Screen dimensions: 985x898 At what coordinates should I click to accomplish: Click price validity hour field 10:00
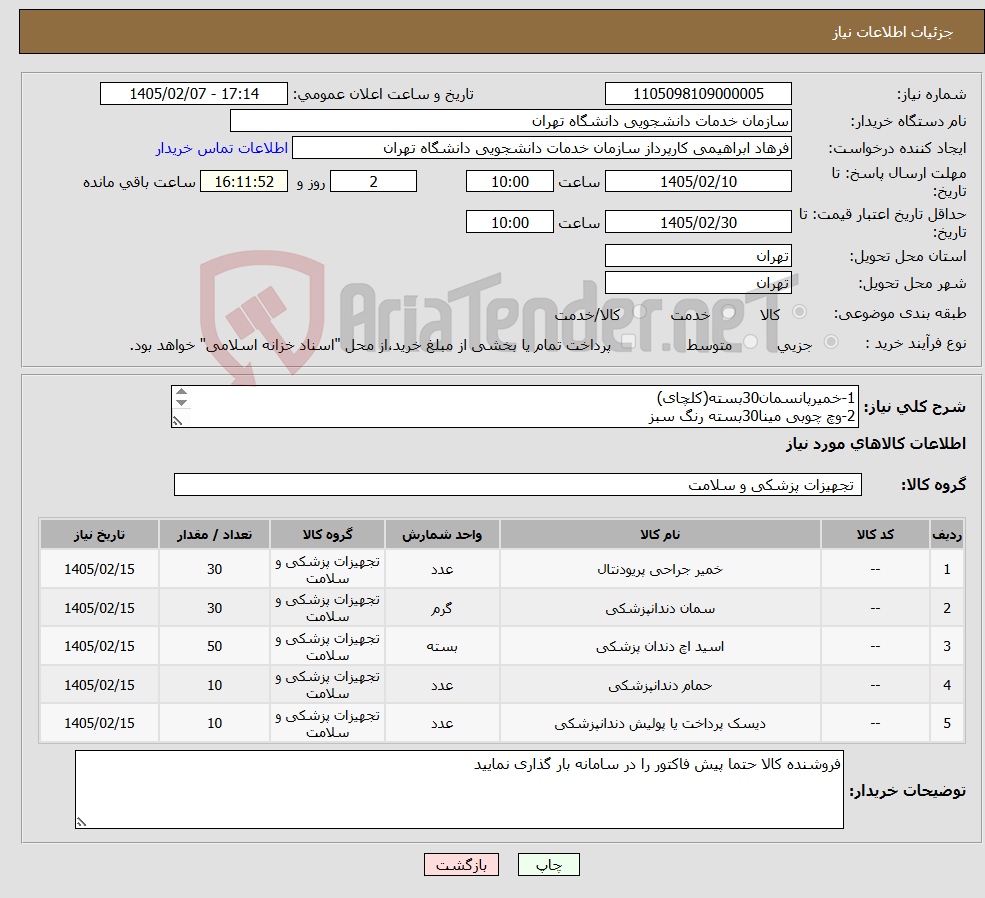[509, 222]
